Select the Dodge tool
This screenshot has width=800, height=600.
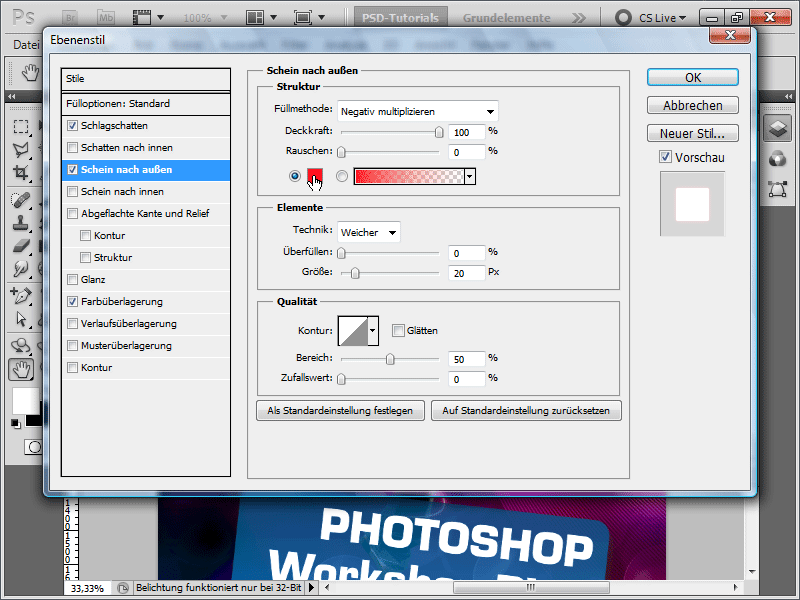tap(21, 269)
